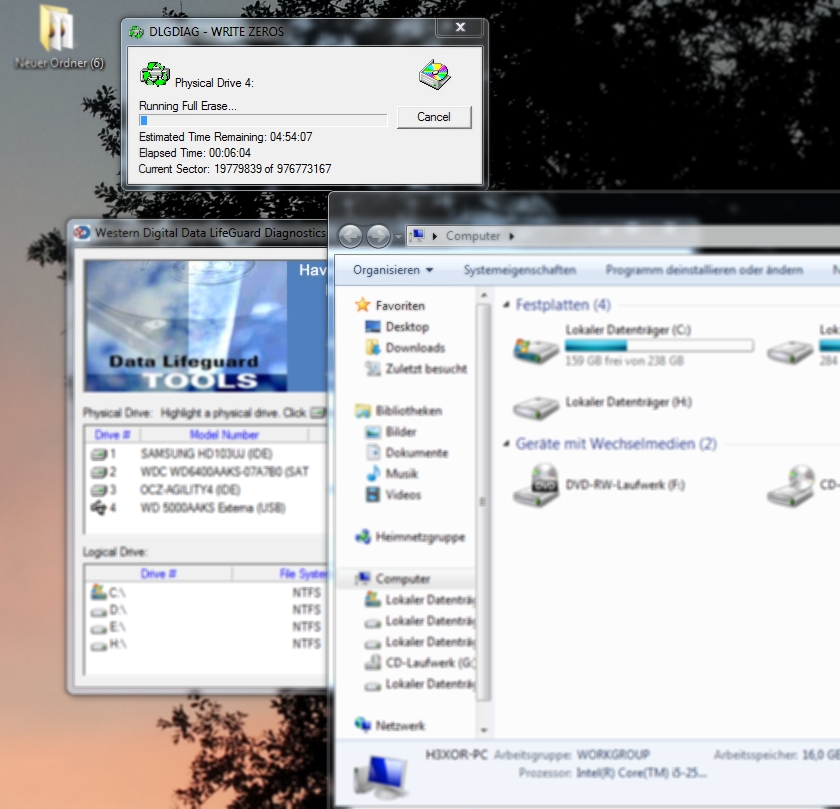
Task: Click the Western Digital logo in title bar
Action: click(x=82, y=233)
